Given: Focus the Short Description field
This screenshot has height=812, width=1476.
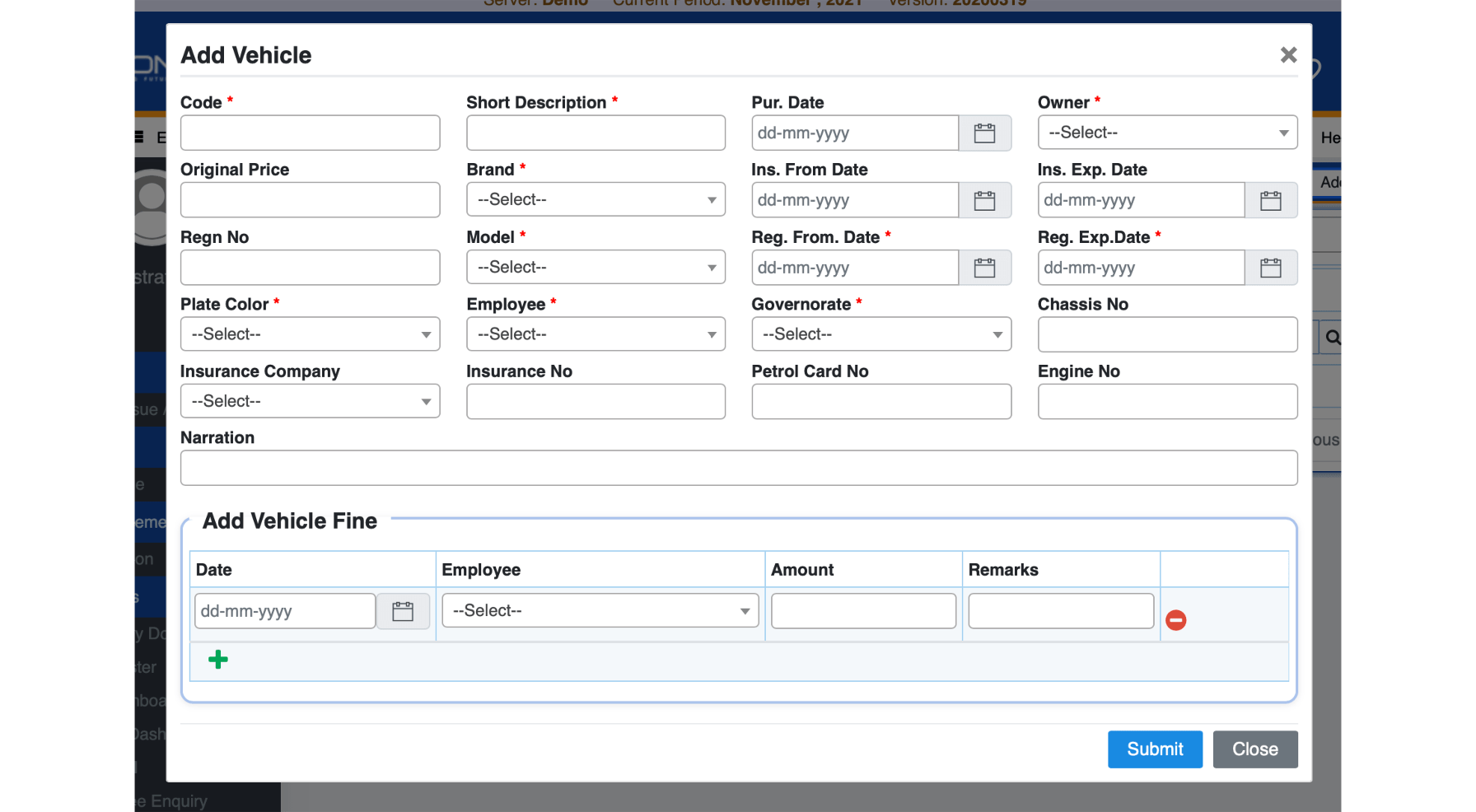Looking at the screenshot, I should click(x=596, y=133).
